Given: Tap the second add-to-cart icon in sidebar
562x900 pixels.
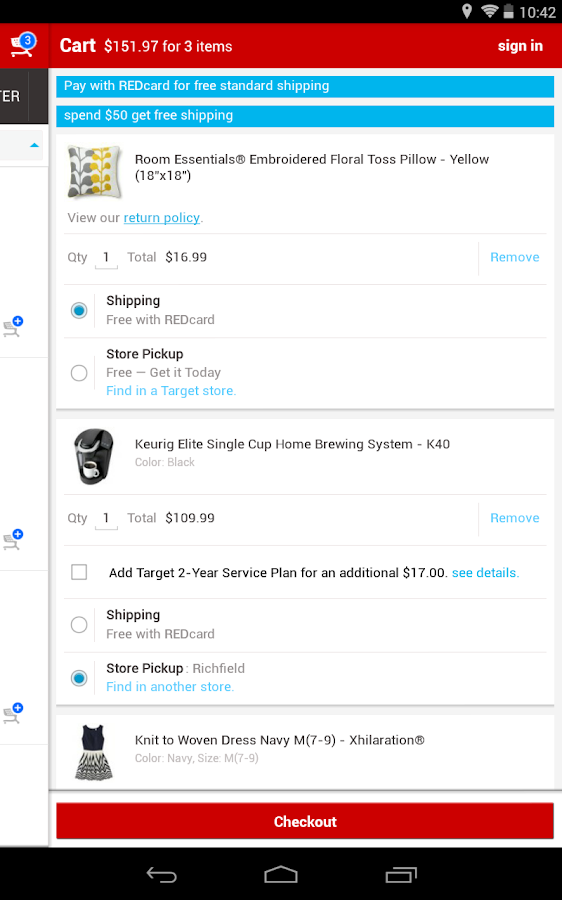Looking at the screenshot, I should tap(13, 540).
